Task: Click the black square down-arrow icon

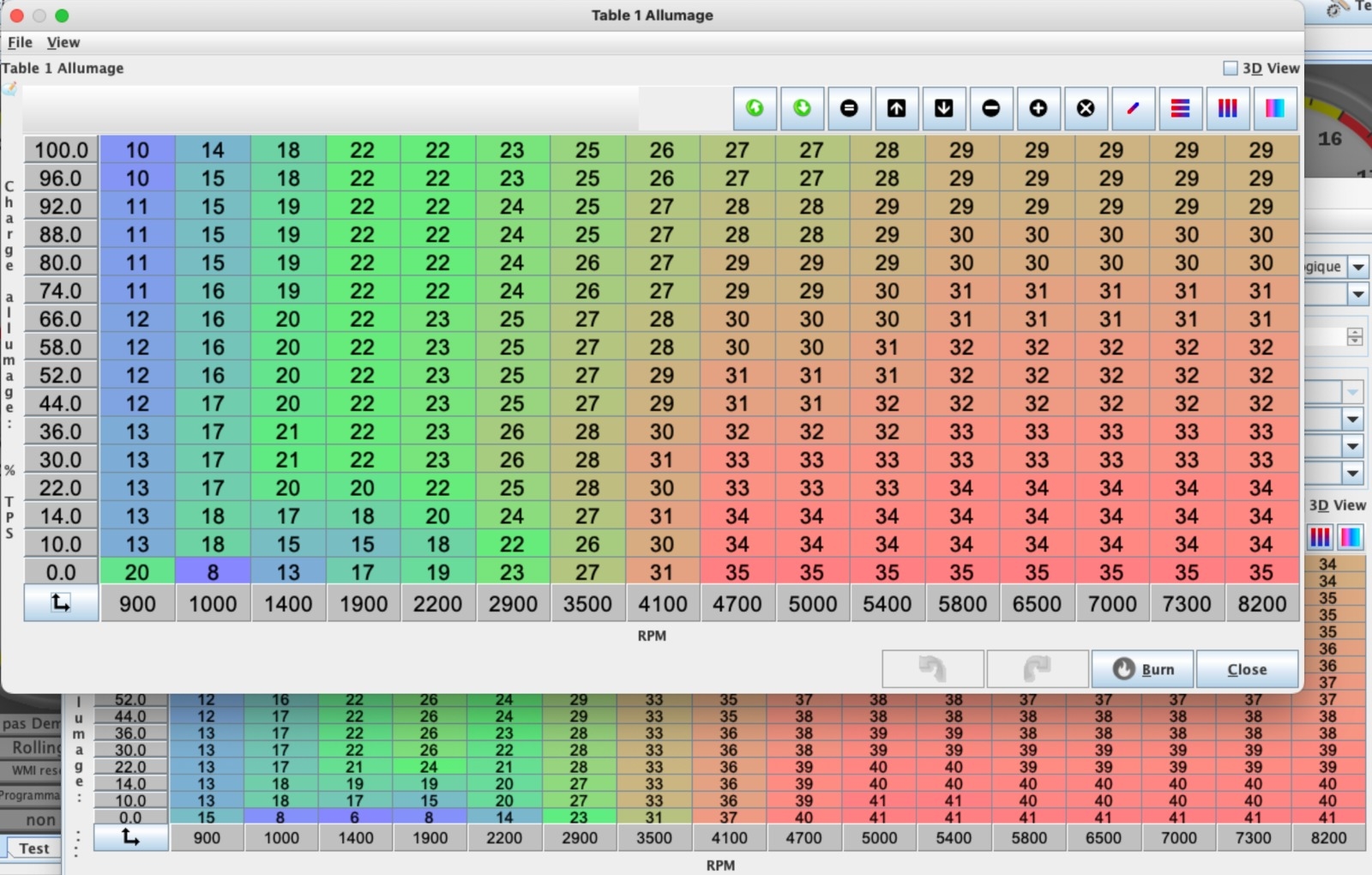Action: [943, 108]
